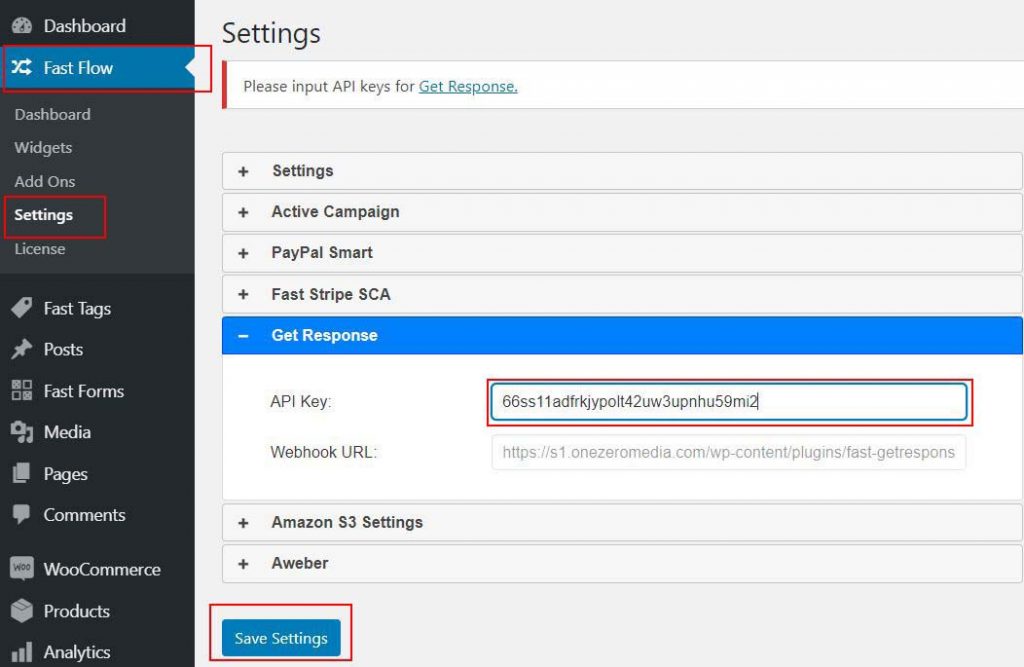Click the Fast Tags tag icon
The width and height of the screenshot is (1024, 667).
point(22,308)
